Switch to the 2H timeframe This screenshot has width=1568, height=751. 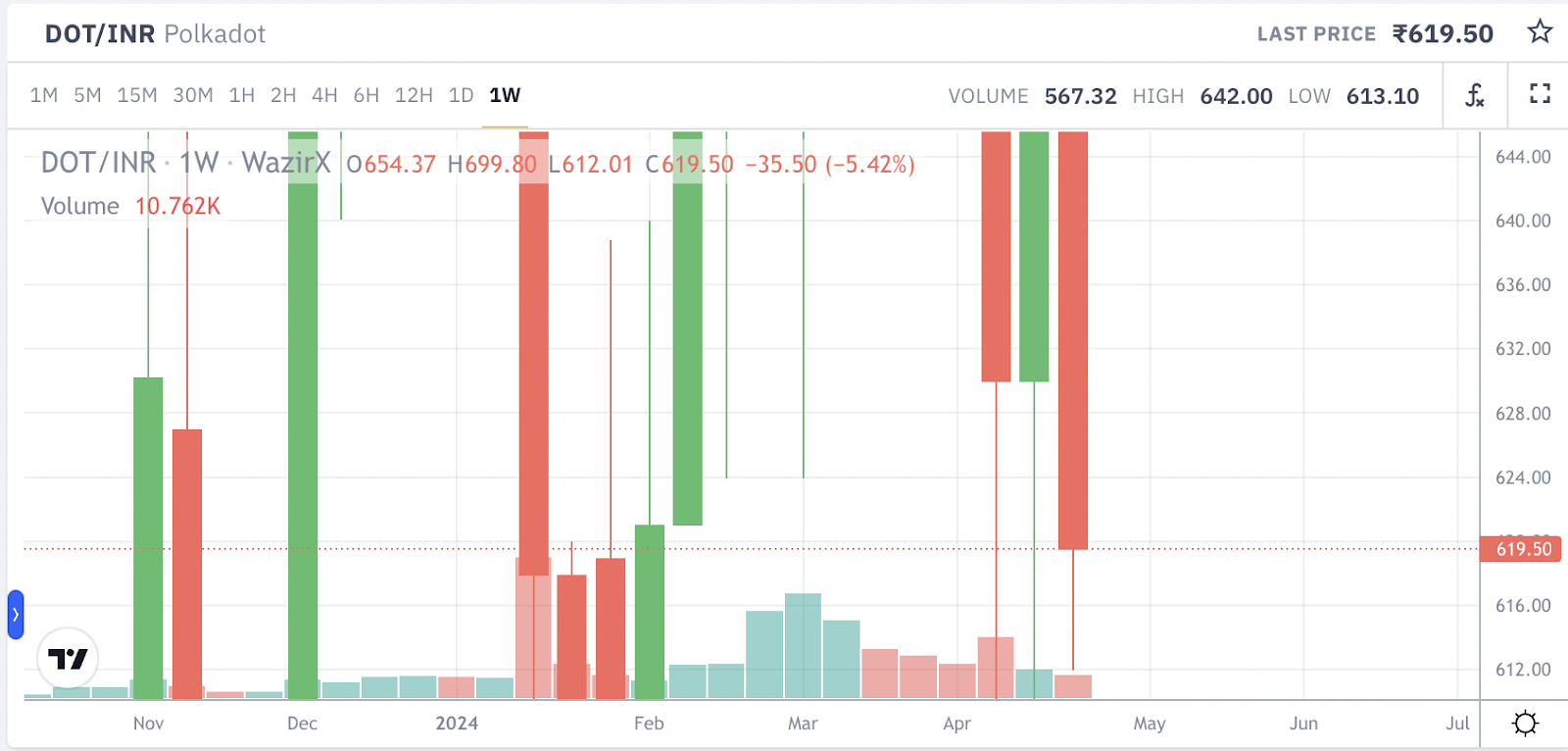283,95
